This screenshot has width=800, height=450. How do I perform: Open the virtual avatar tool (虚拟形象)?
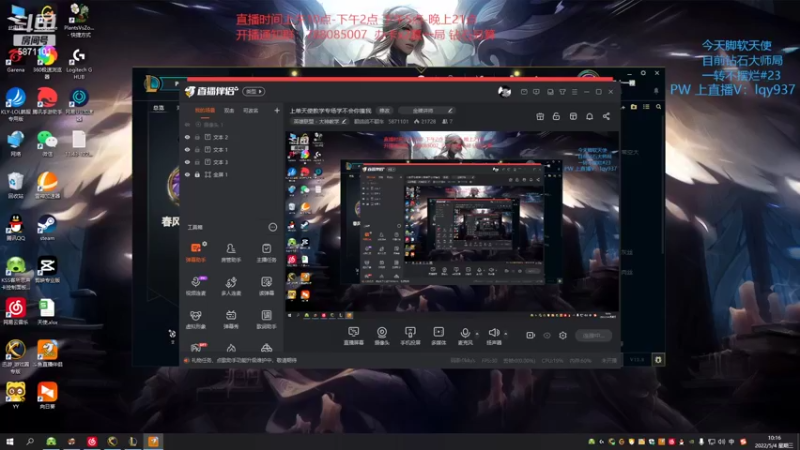tap(195, 319)
